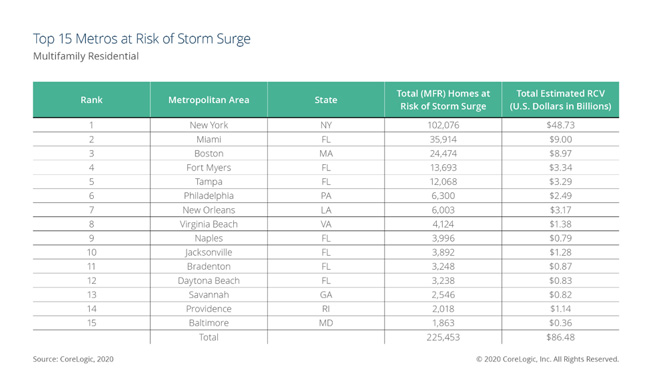Click Boston's homes value 24,474

pyautogui.click(x=443, y=153)
